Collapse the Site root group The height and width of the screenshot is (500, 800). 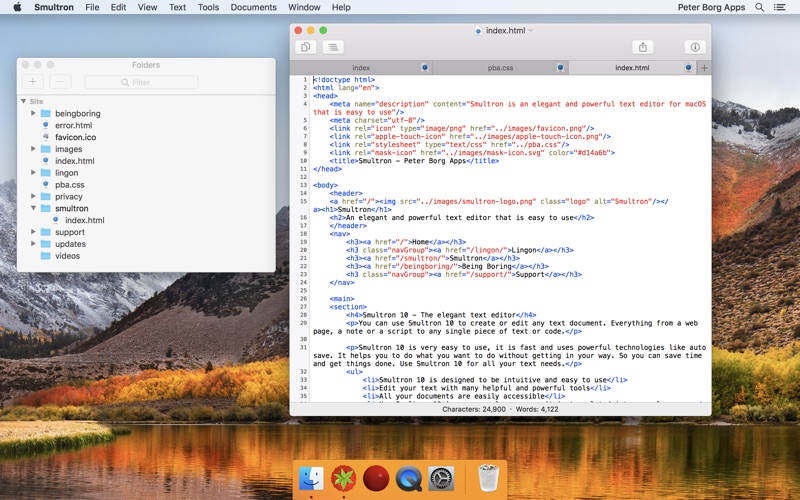[23, 102]
